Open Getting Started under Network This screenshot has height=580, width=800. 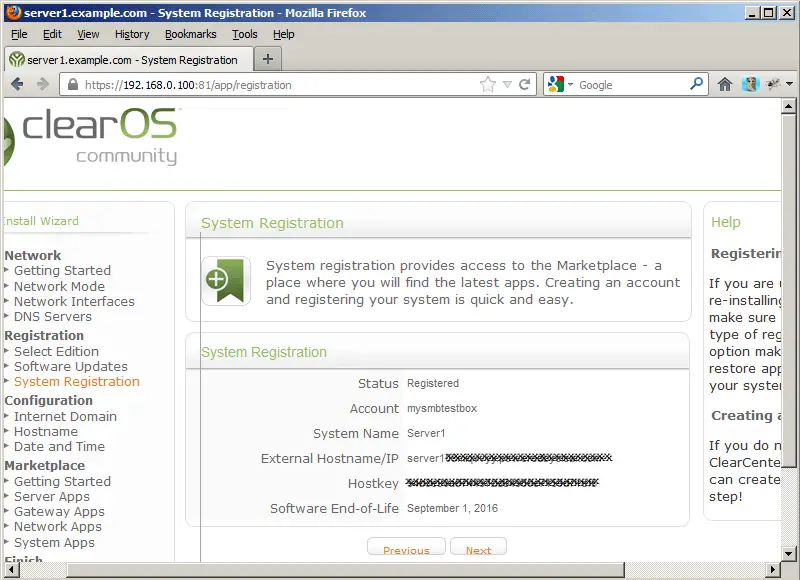(x=62, y=270)
